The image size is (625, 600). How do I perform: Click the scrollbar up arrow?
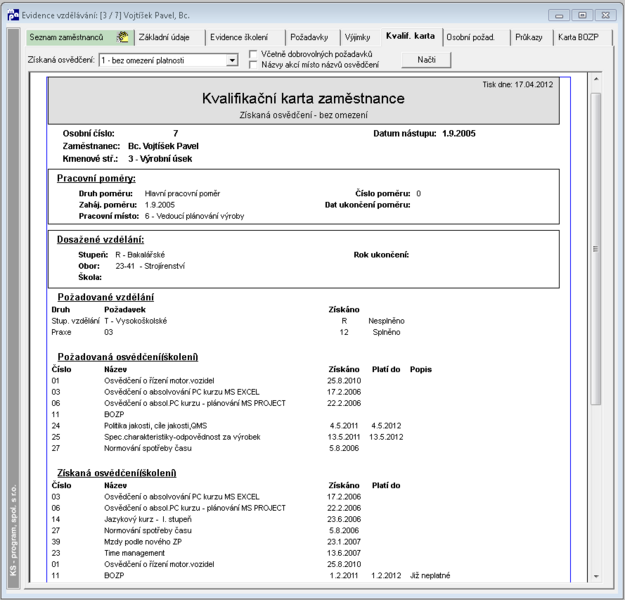[x=596, y=79]
